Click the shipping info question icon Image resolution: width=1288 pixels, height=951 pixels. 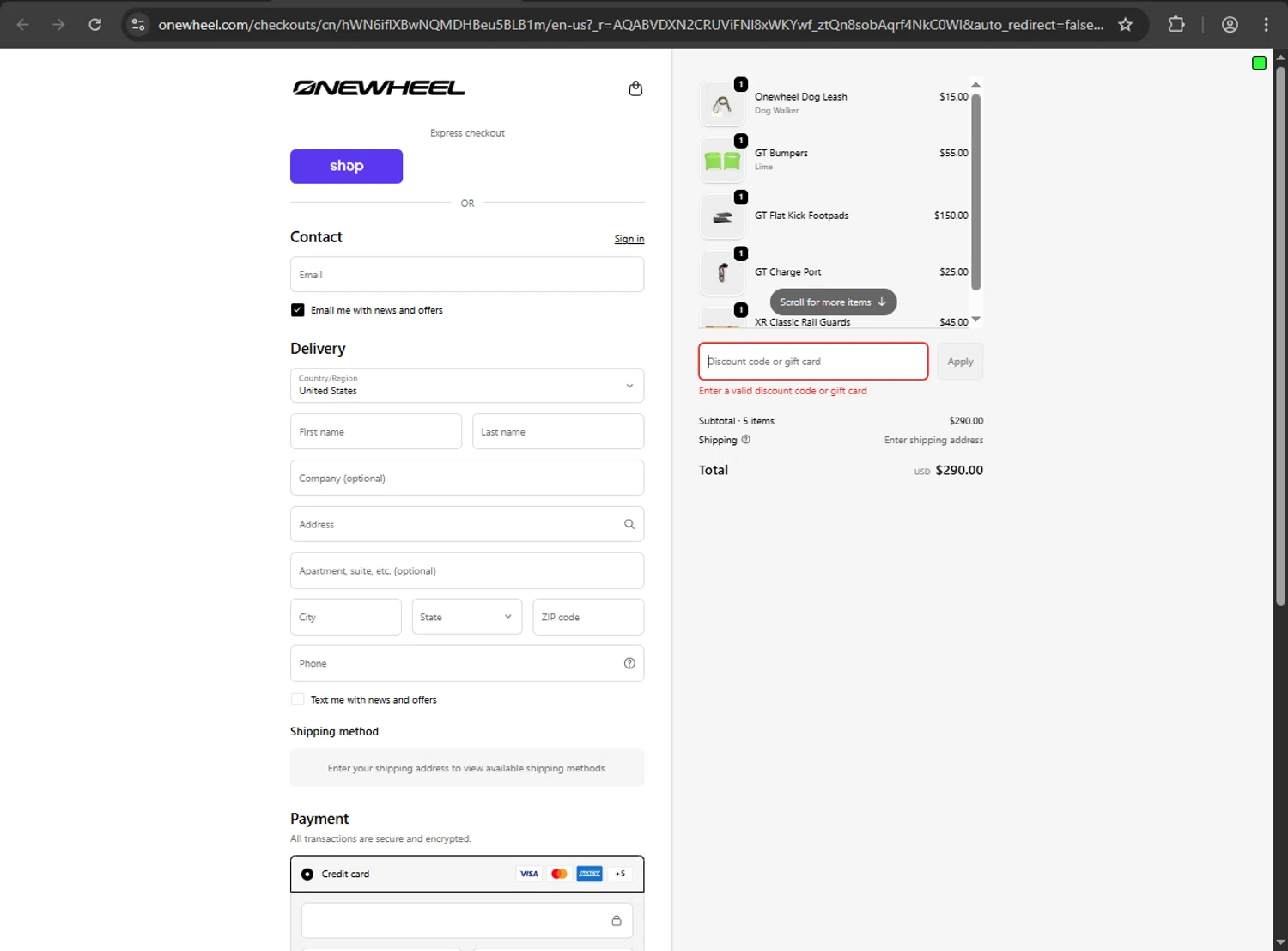pyautogui.click(x=745, y=439)
